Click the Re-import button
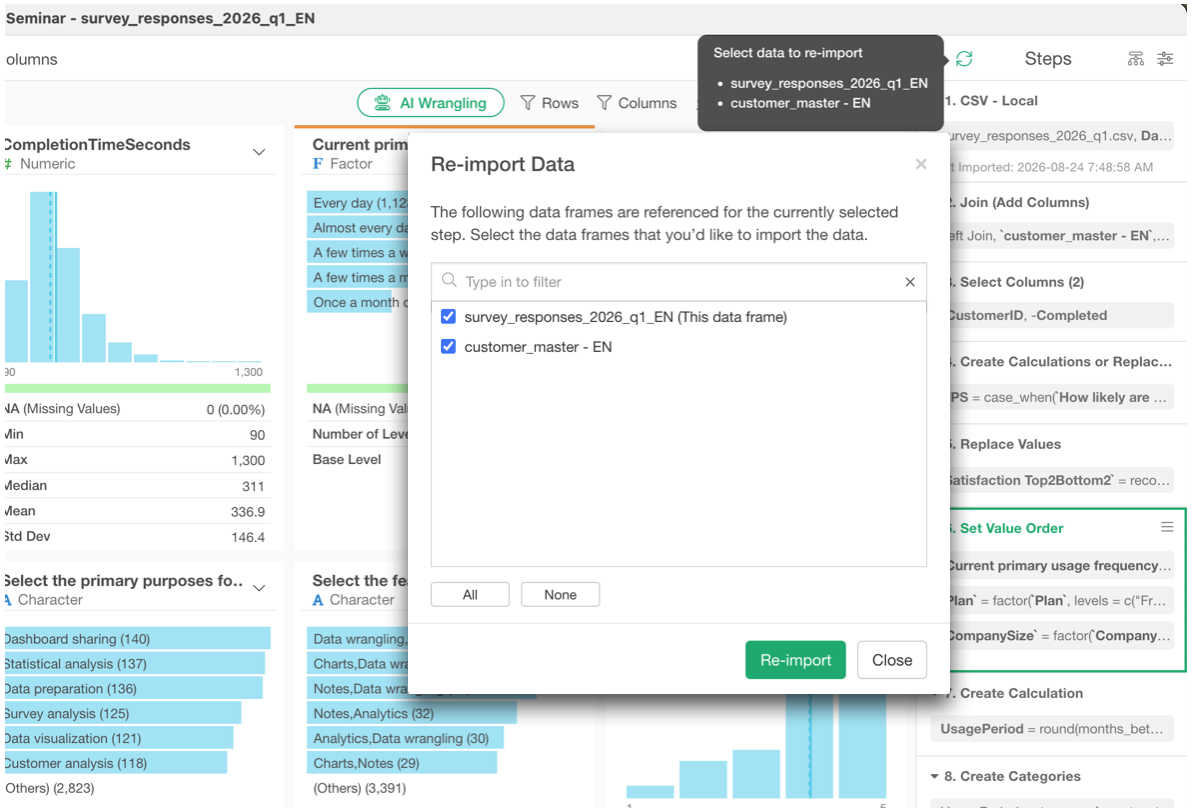Image resolution: width=1192 pixels, height=808 pixels. pos(795,660)
